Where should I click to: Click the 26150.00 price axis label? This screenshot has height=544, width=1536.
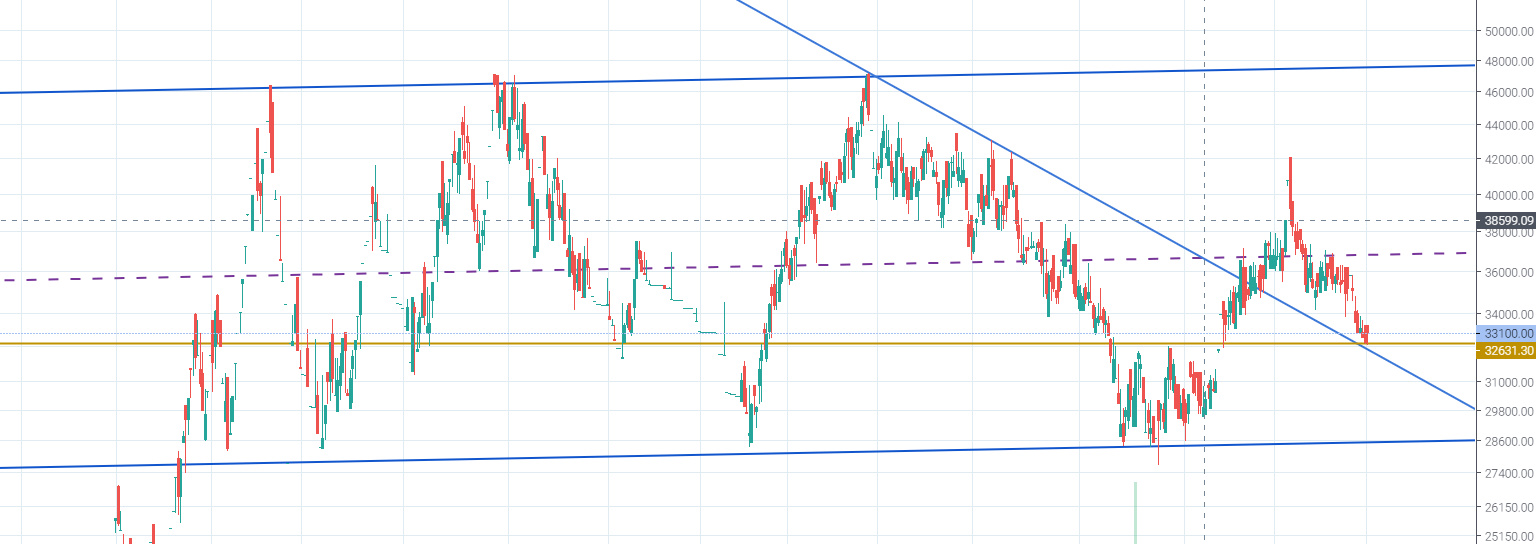click(1509, 507)
